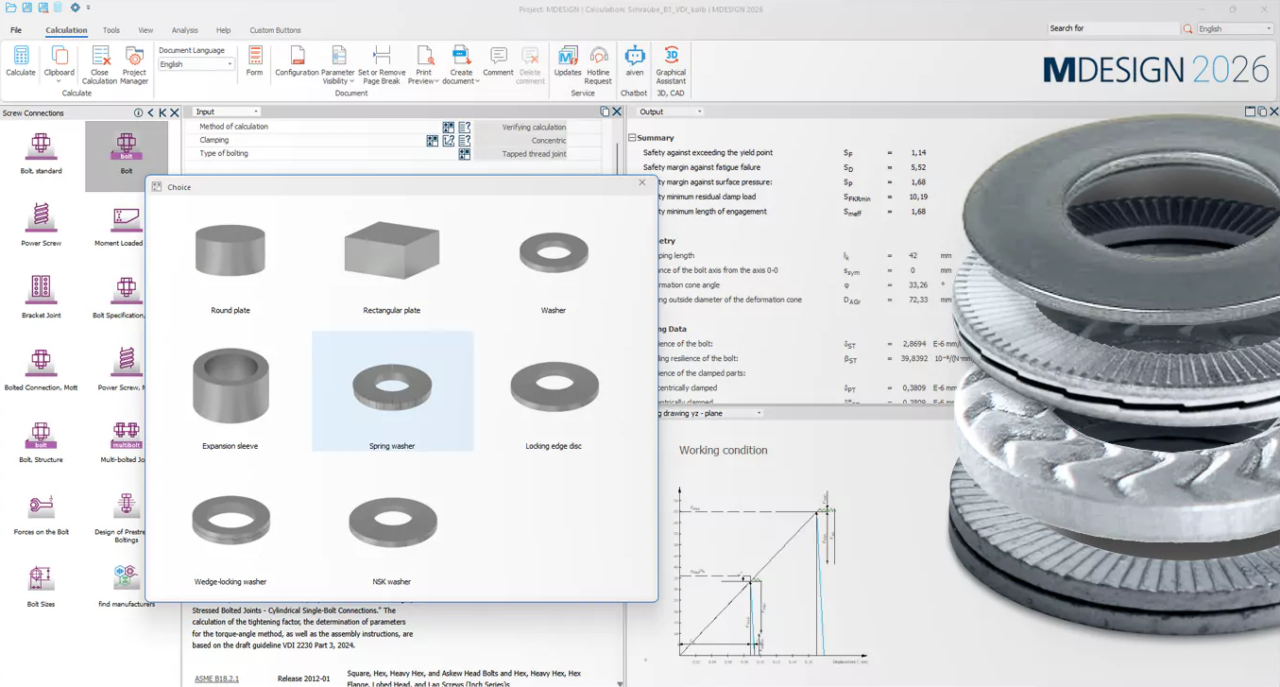Open Print Preview
The width and height of the screenshot is (1280, 687).
tap(424, 65)
